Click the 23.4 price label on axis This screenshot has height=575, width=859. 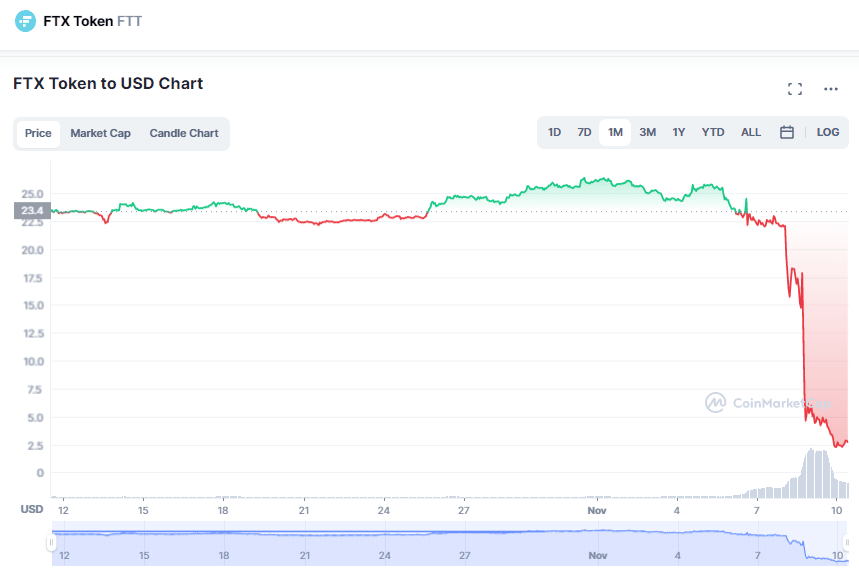coord(32,211)
